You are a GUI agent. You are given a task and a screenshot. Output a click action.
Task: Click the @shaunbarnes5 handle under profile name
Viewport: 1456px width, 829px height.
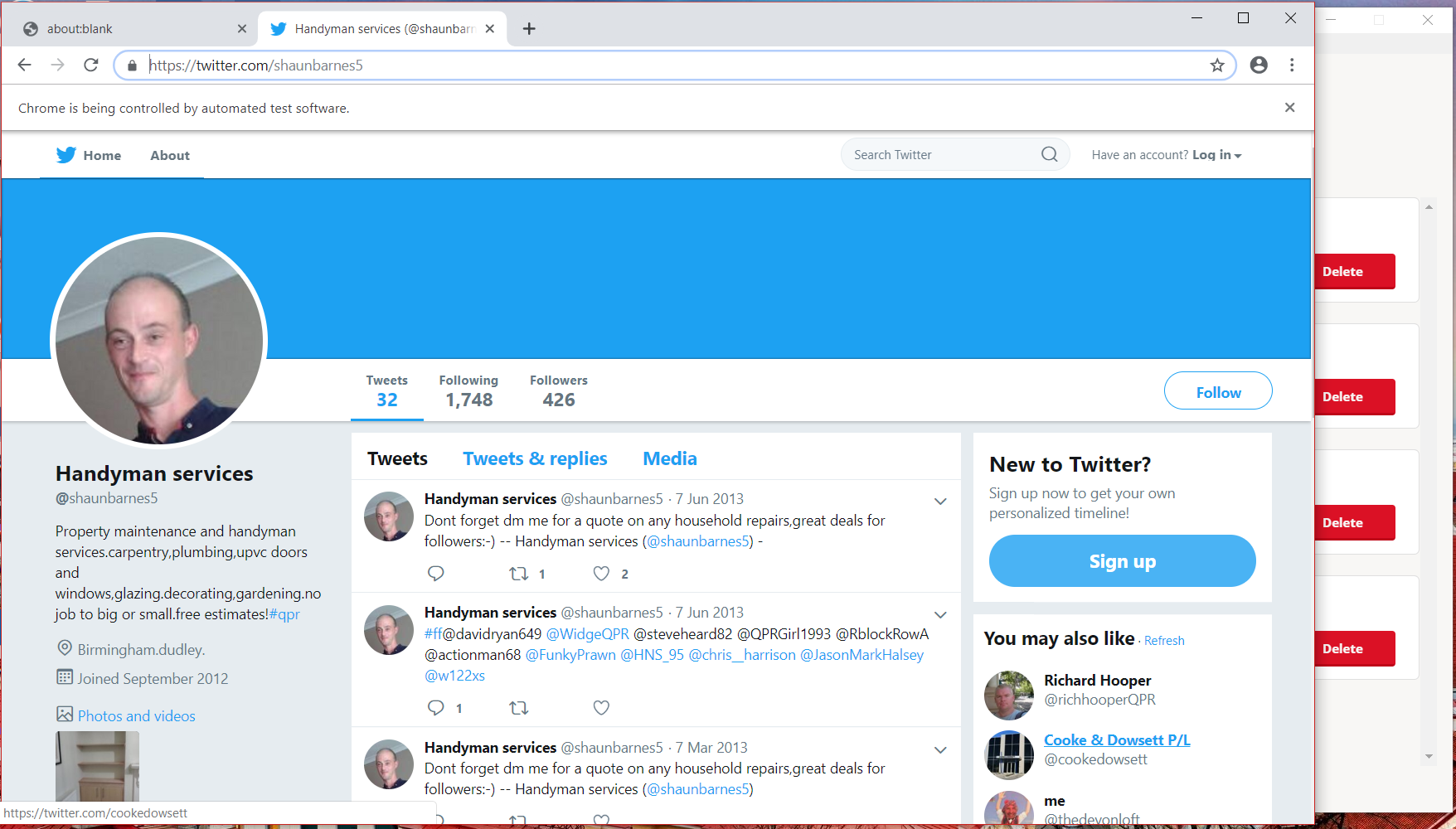pos(106,498)
